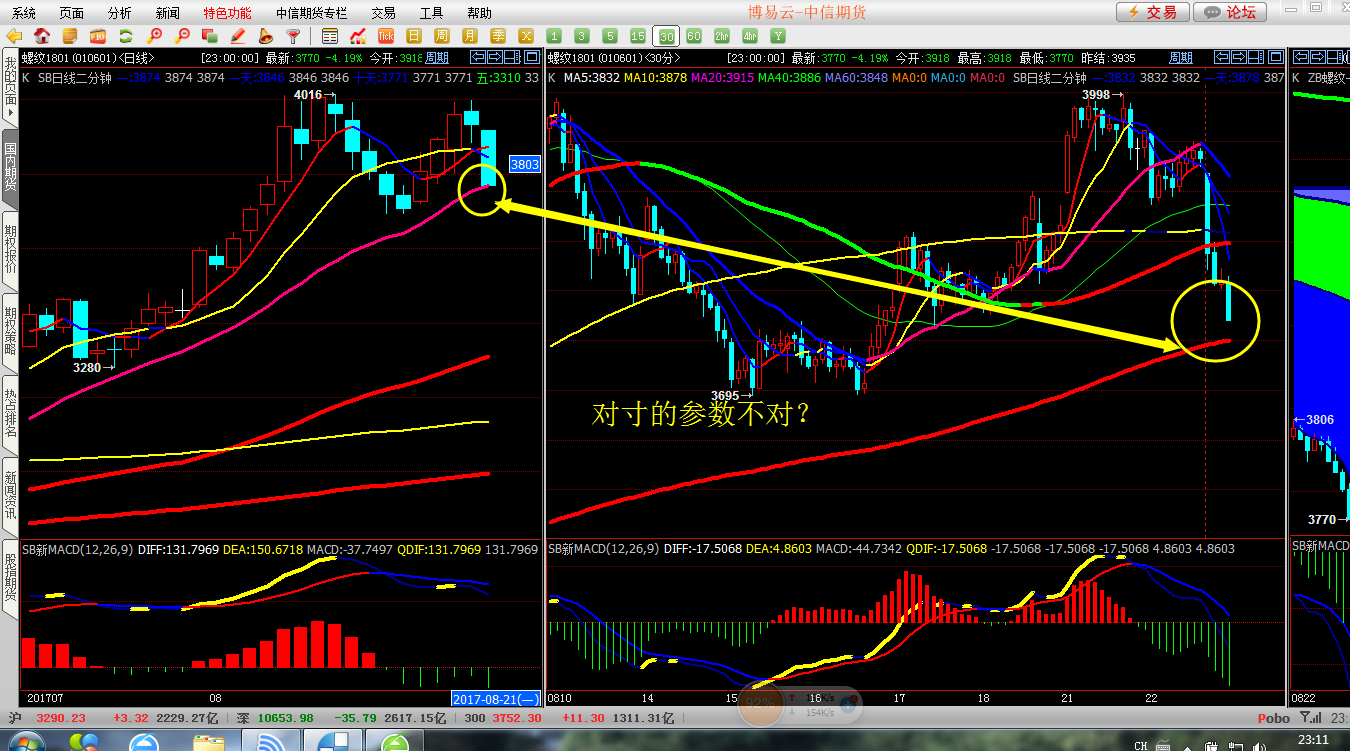Viewport: 1350px width, 751px height.
Task: Select the monthly 月 period icon
Action: pyautogui.click(x=470, y=35)
